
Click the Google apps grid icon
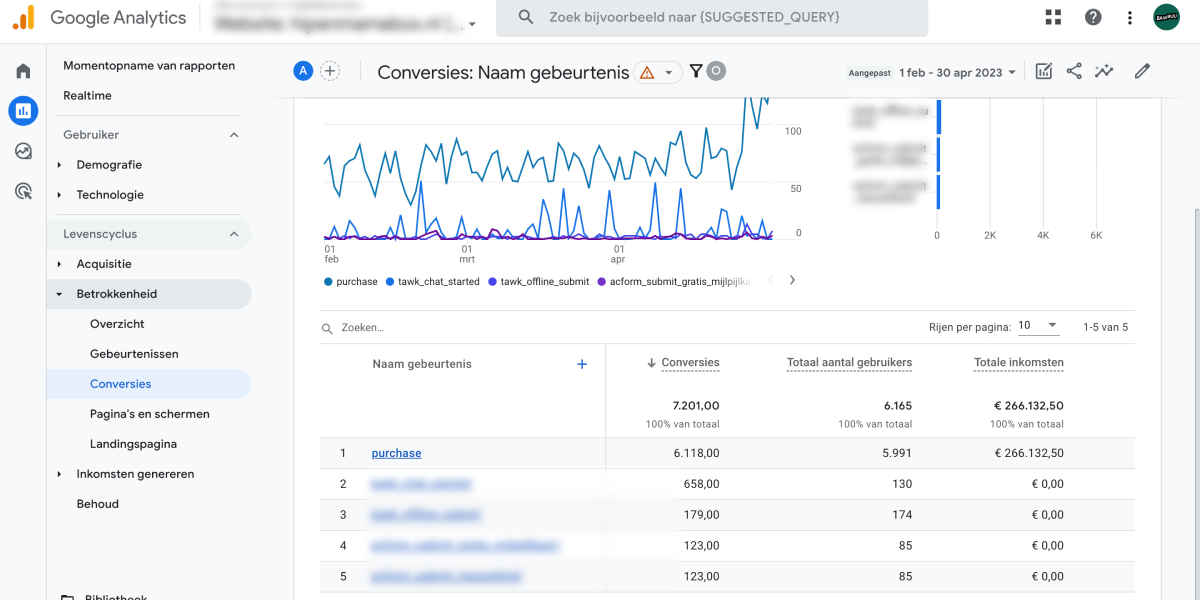click(1053, 17)
